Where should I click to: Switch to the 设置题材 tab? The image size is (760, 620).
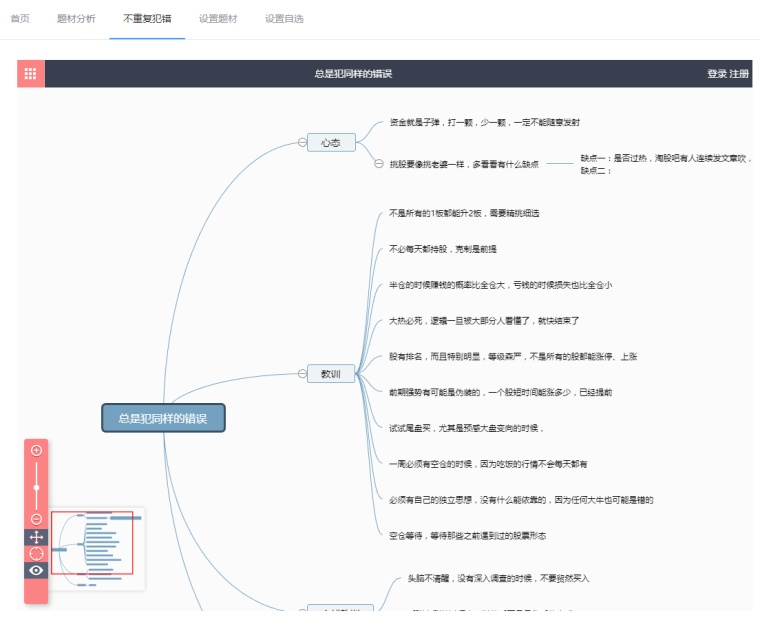(218, 19)
